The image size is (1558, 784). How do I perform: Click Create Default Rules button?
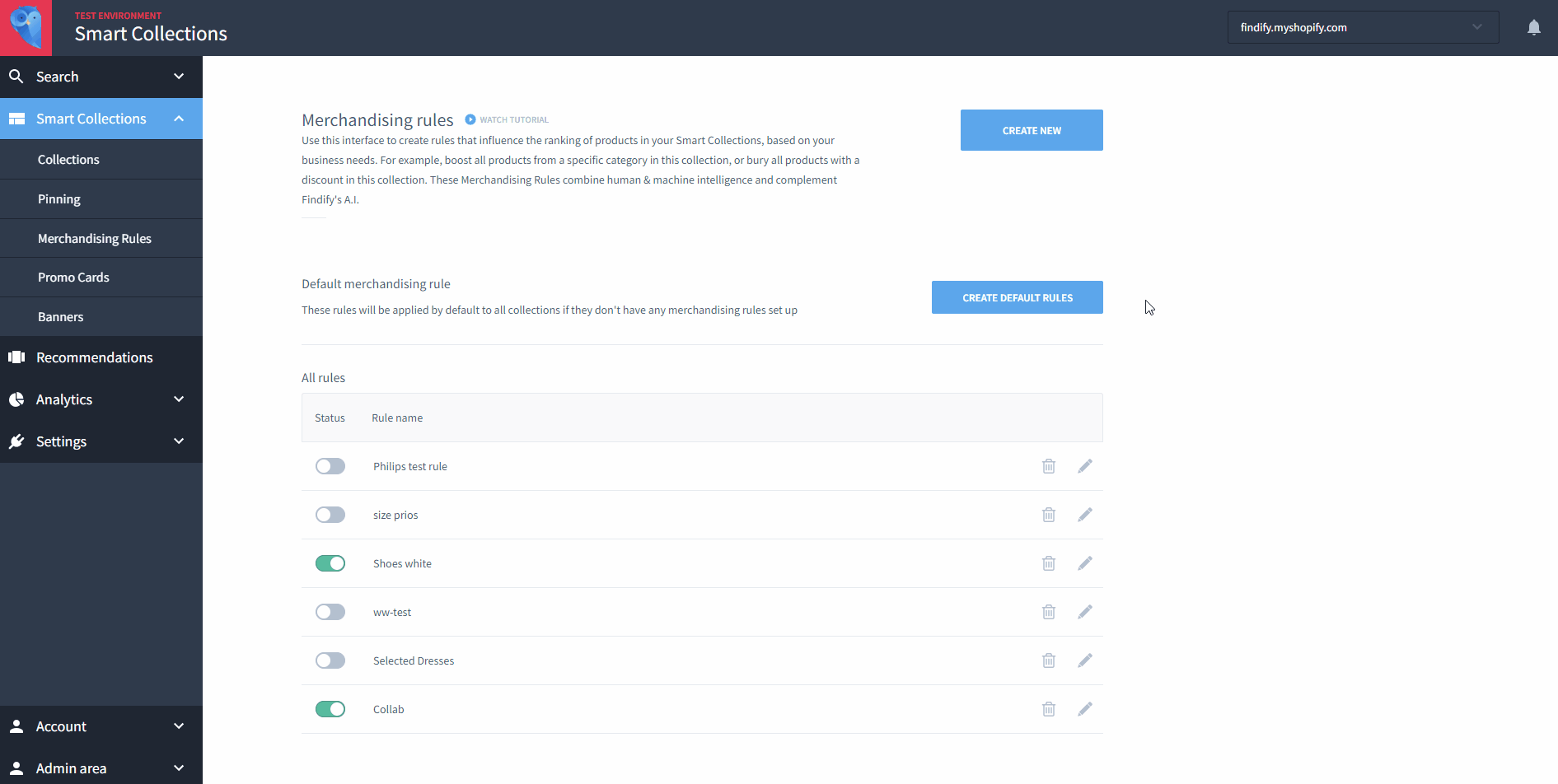coord(1018,297)
